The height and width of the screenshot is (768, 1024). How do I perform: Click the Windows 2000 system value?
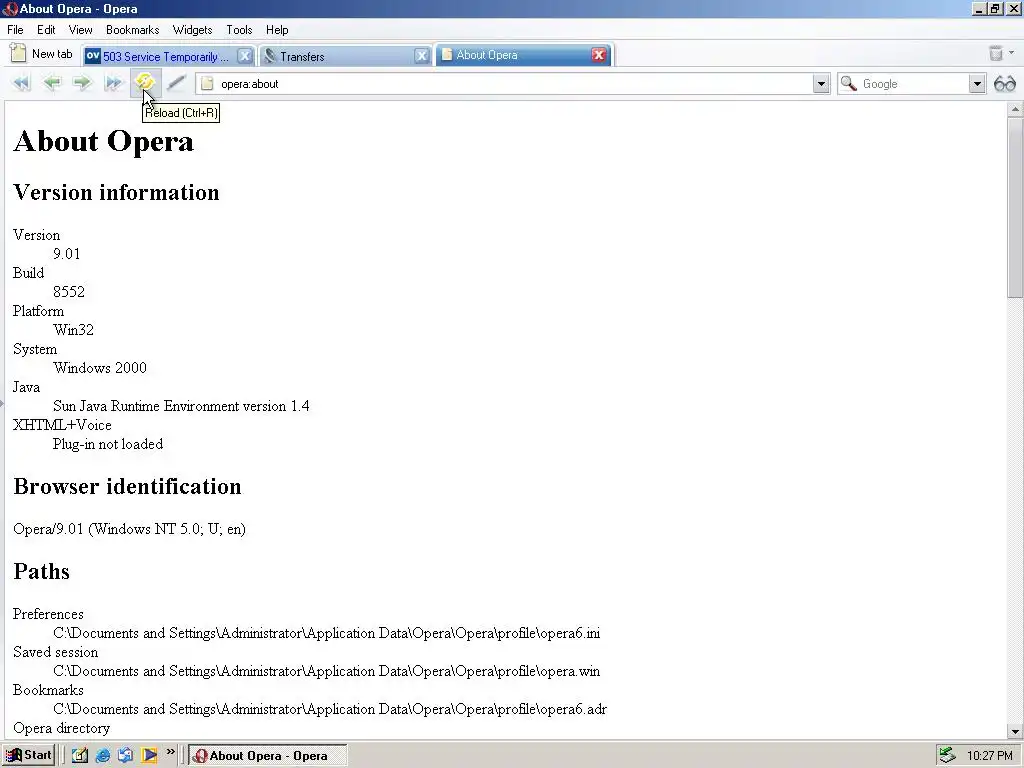point(100,368)
